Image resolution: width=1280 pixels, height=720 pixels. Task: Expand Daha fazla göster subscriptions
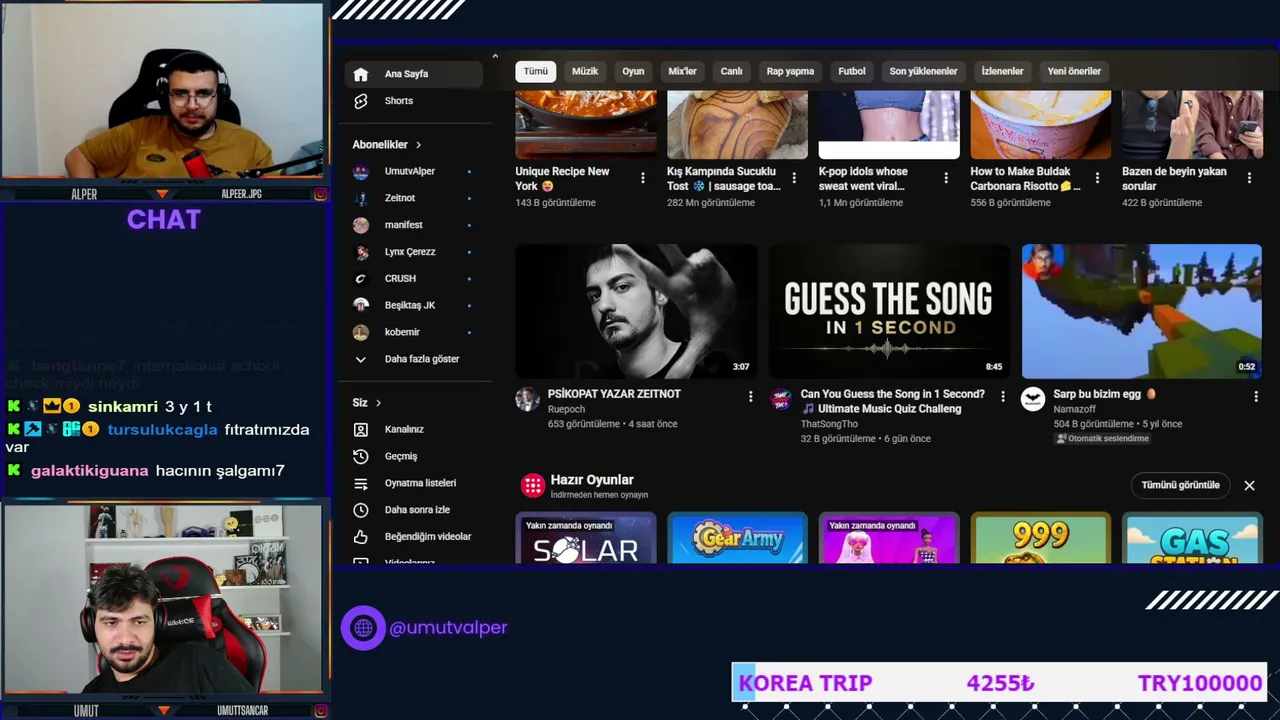414,359
